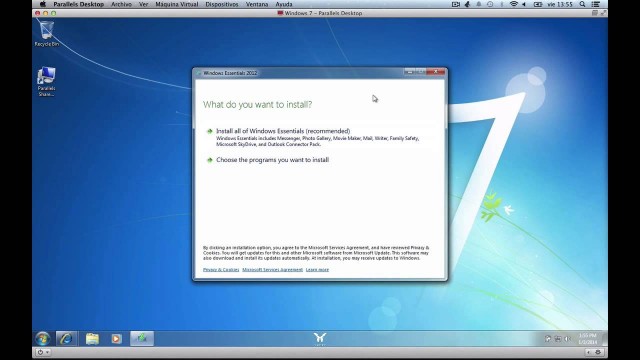Image resolution: width=640 pixels, height=360 pixels.
Task: Open the Ayuda menu
Action: tap(284, 4)
